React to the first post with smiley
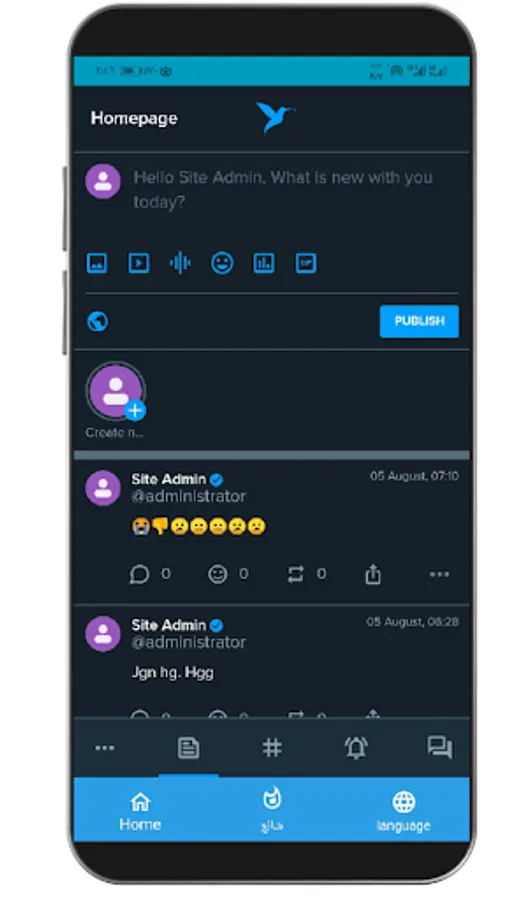This screenshot has height=900, width=526. click(217, 574)
